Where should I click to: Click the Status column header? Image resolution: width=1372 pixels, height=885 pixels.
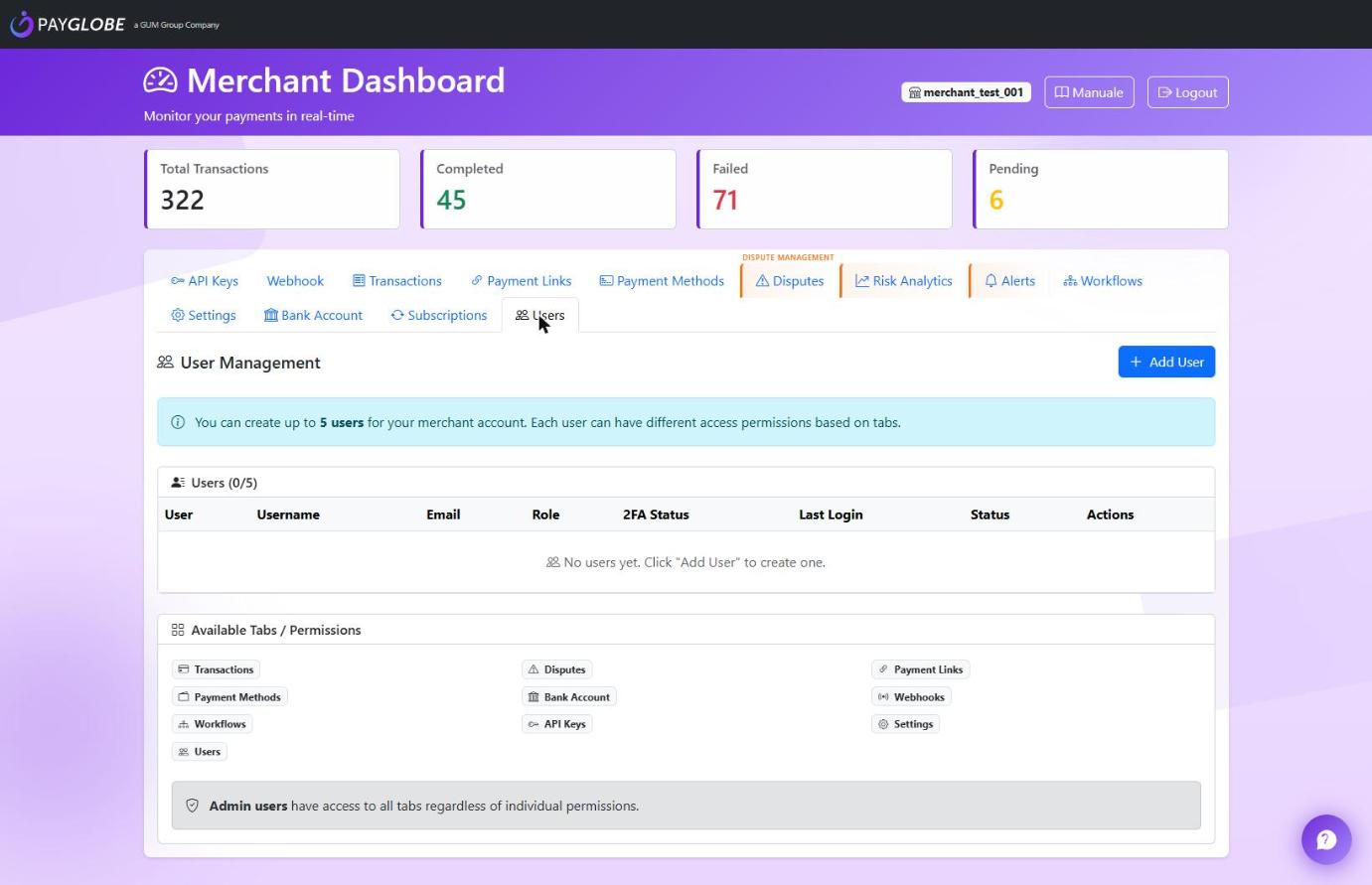point(990,515)
